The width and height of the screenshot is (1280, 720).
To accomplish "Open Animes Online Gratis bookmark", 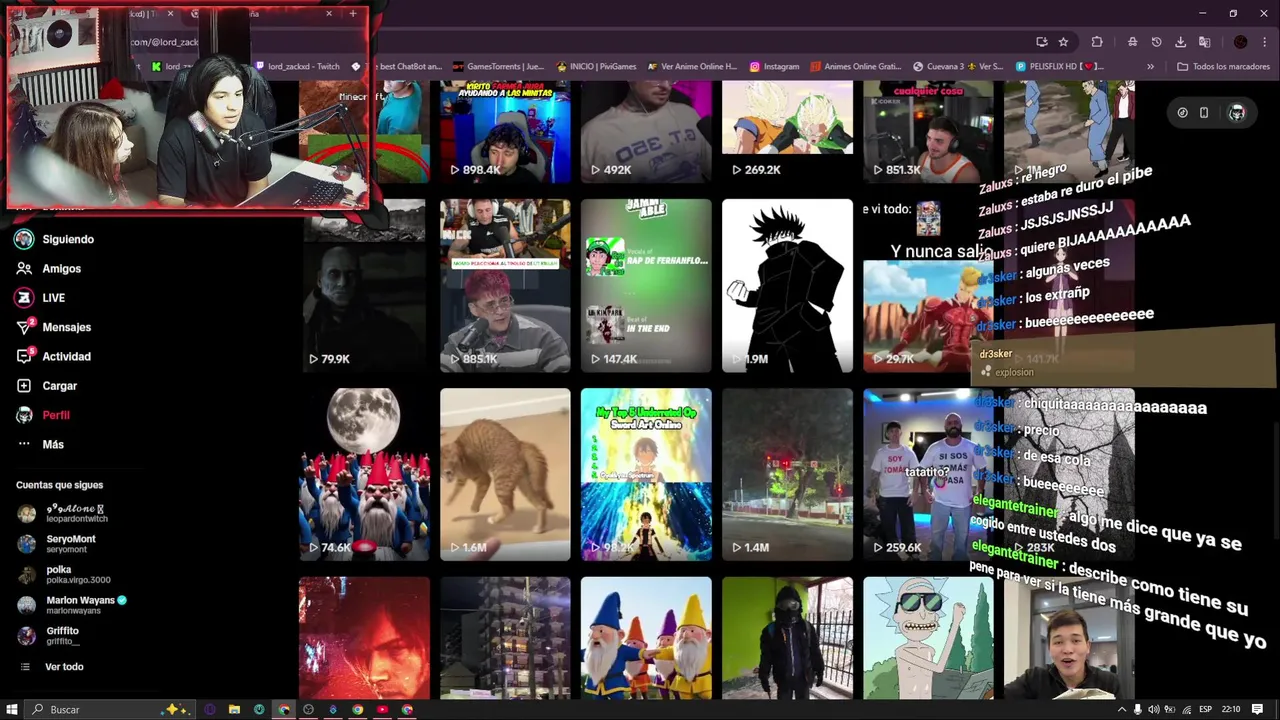I will coord(855,66).
